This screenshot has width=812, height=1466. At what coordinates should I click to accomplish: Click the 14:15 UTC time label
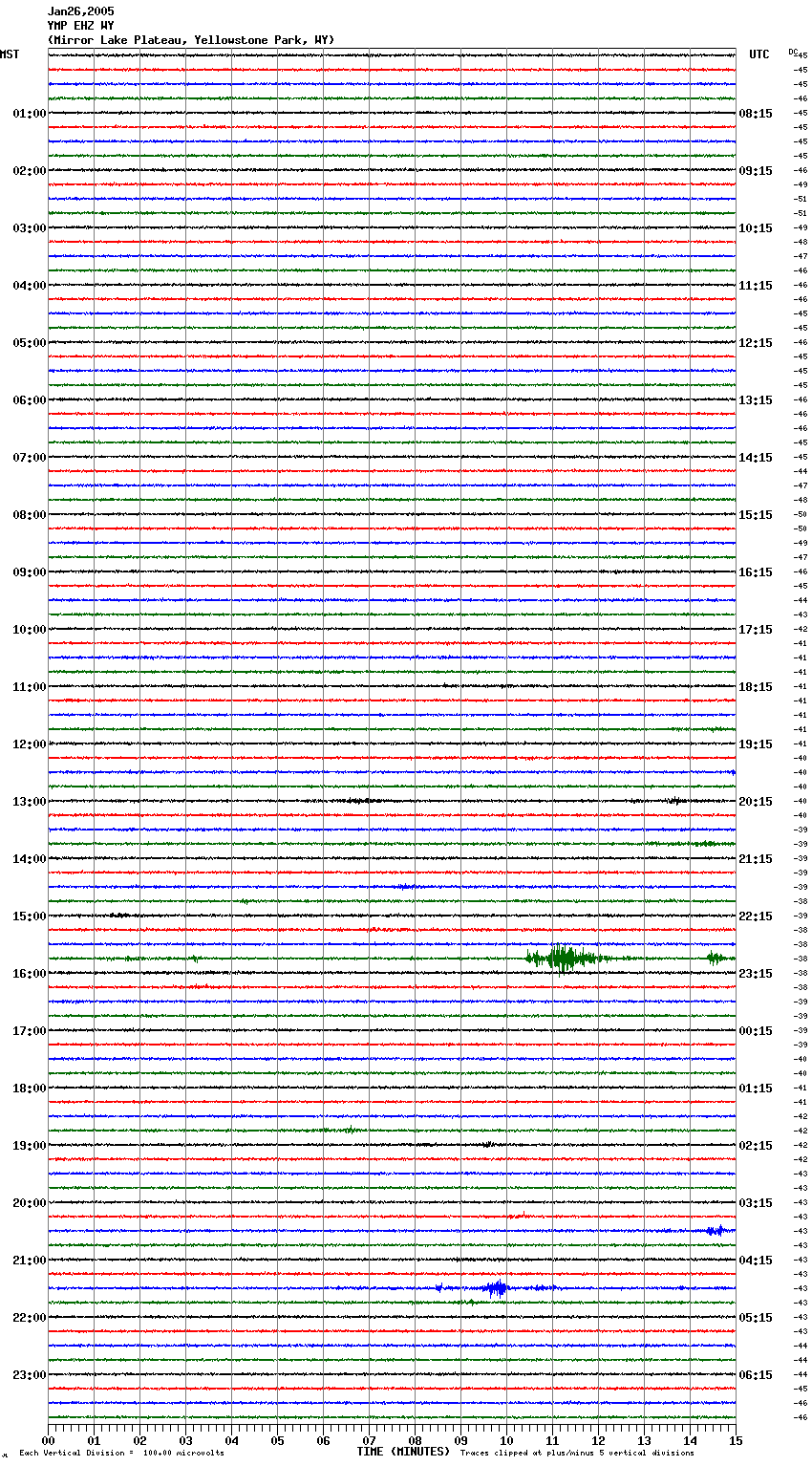(x=756, y=458)
